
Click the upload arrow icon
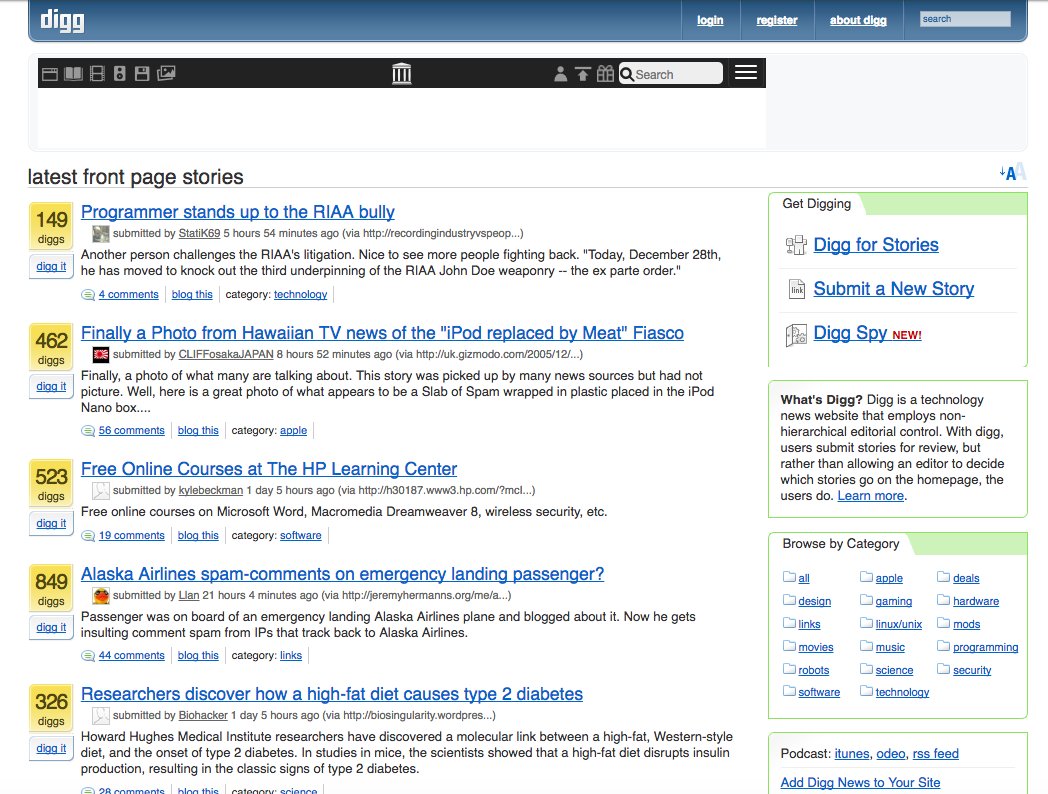(583, 74)
